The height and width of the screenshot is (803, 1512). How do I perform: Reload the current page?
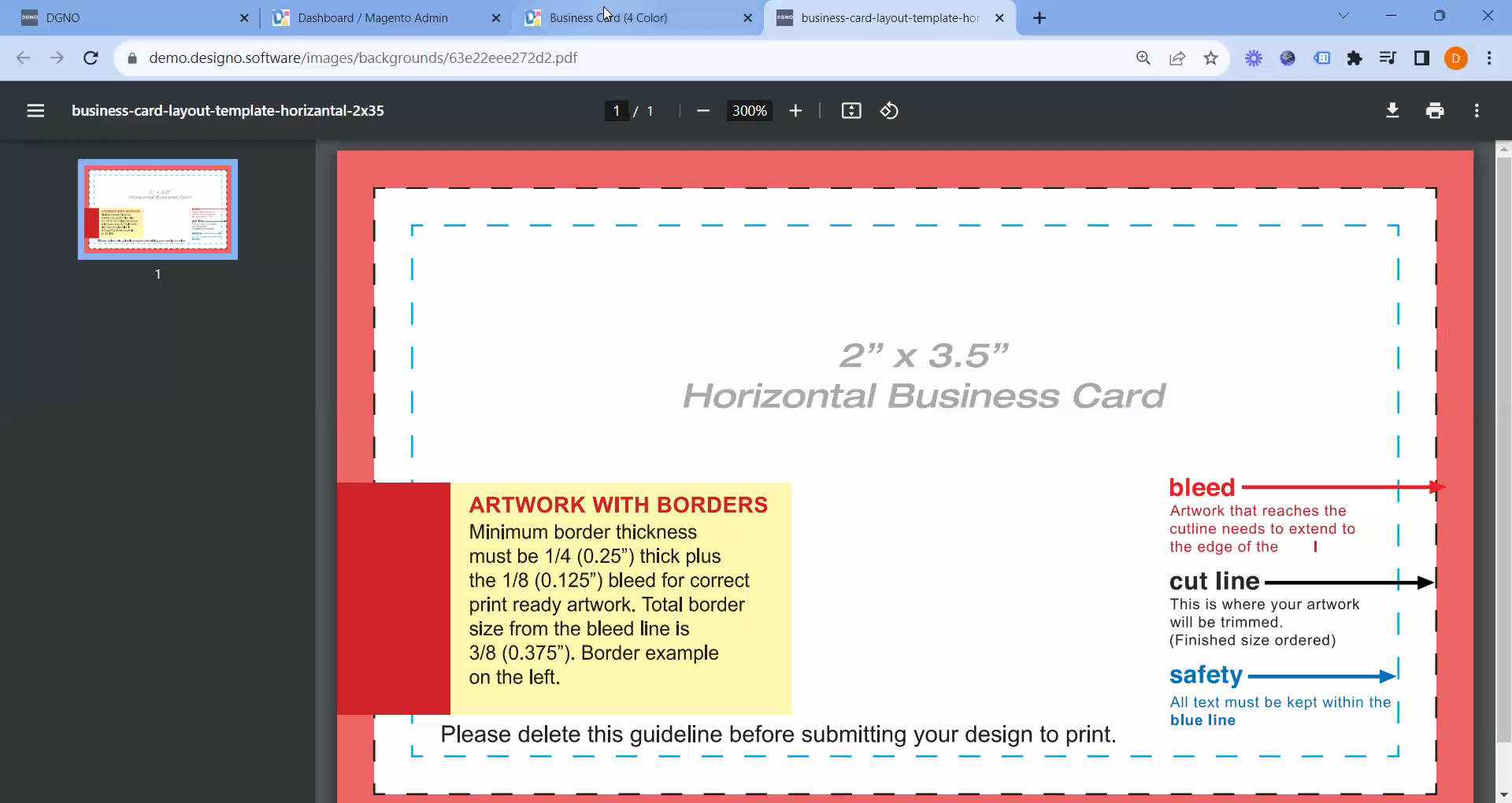[x=91, y=57]
